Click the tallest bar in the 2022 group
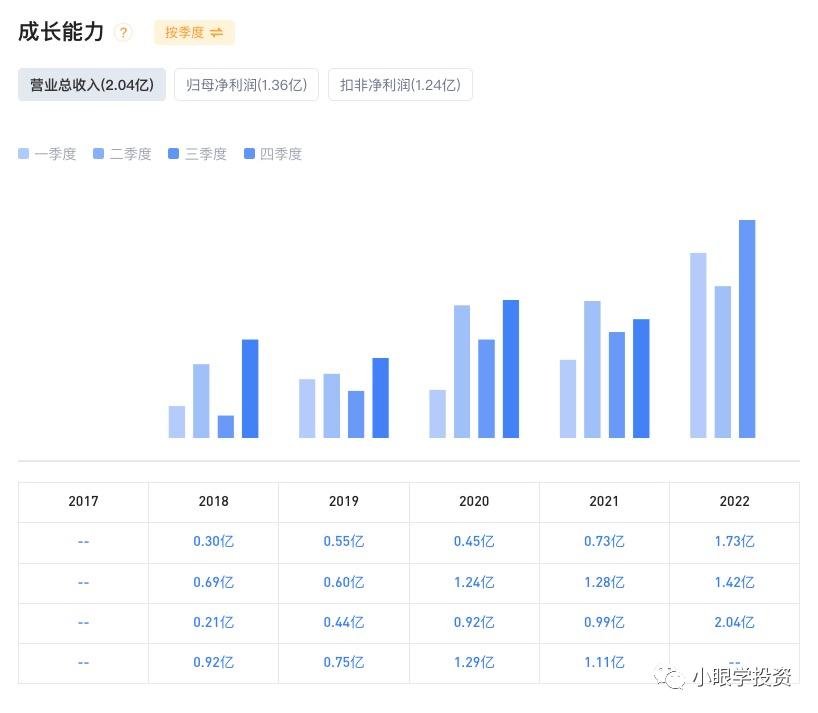Viewport: 818px width, 713px height. pyautogui.click(x=746, y=328)
